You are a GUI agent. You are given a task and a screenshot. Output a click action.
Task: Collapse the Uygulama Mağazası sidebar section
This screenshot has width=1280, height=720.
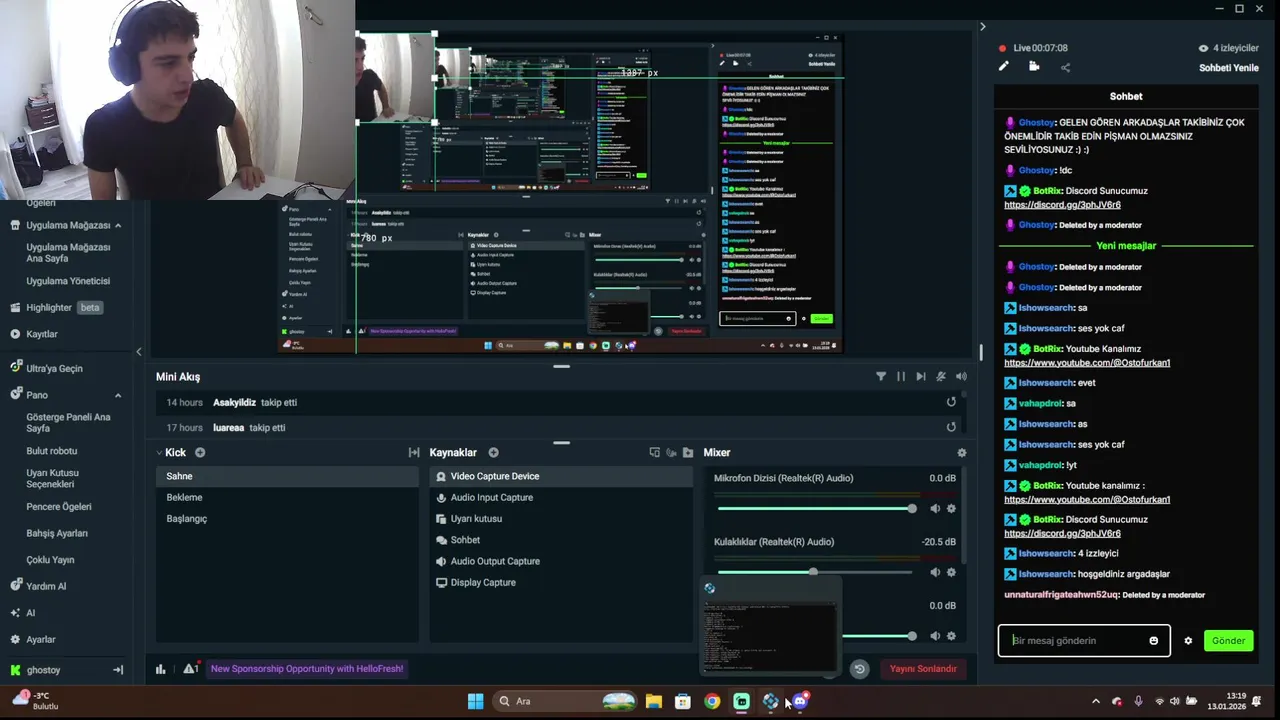coord(118,225)
